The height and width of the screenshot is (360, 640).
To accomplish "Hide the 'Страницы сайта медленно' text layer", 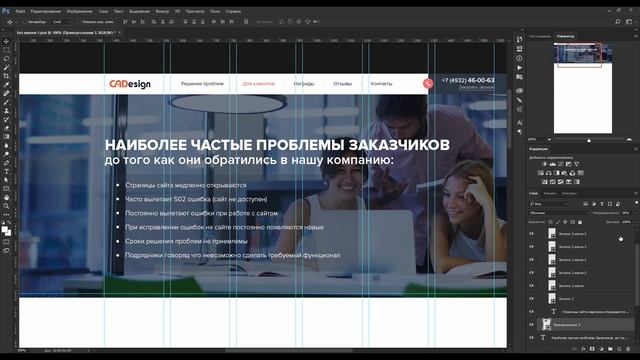I will coord(531,312).
